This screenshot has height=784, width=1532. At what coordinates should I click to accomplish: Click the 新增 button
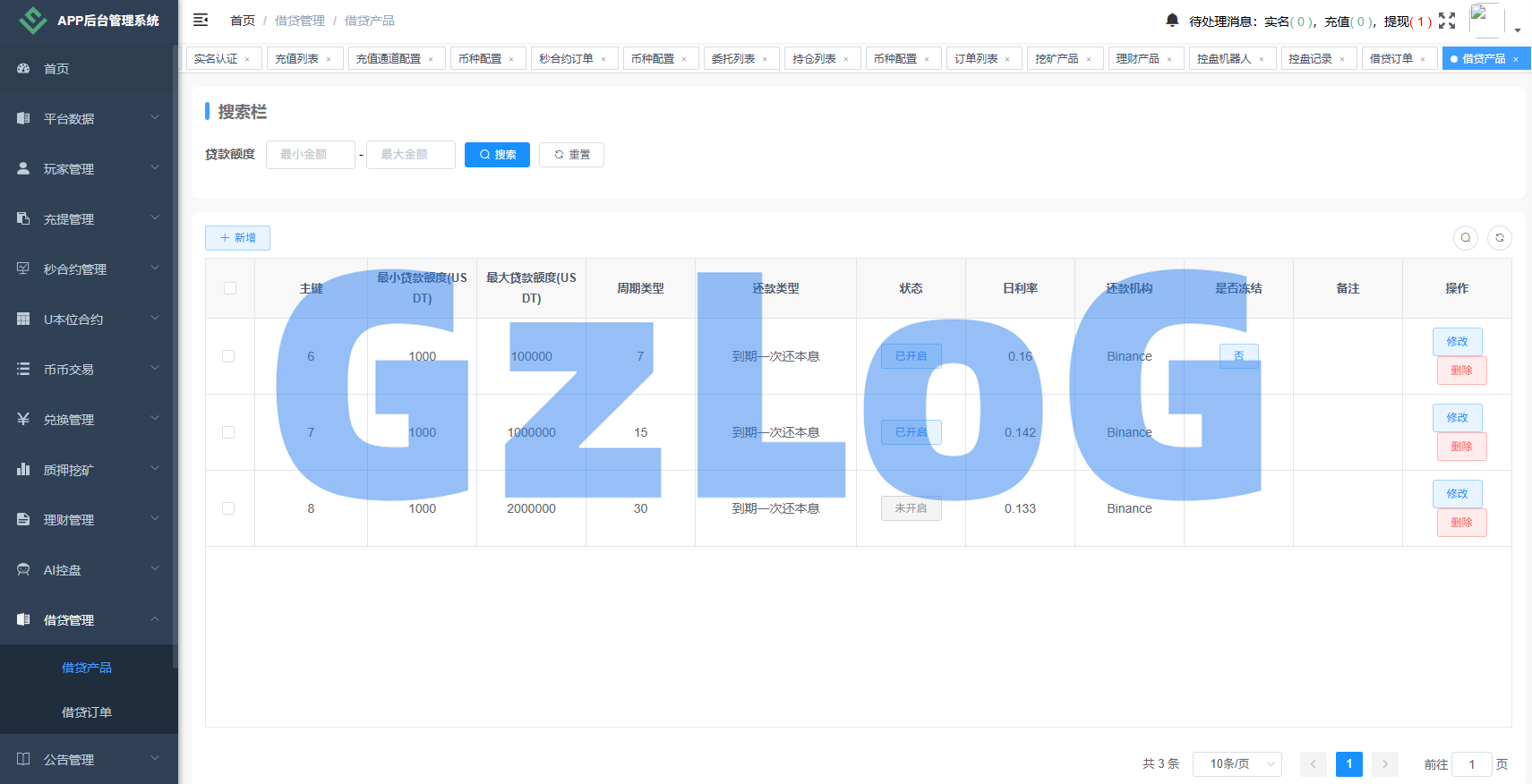pos(237,238)
